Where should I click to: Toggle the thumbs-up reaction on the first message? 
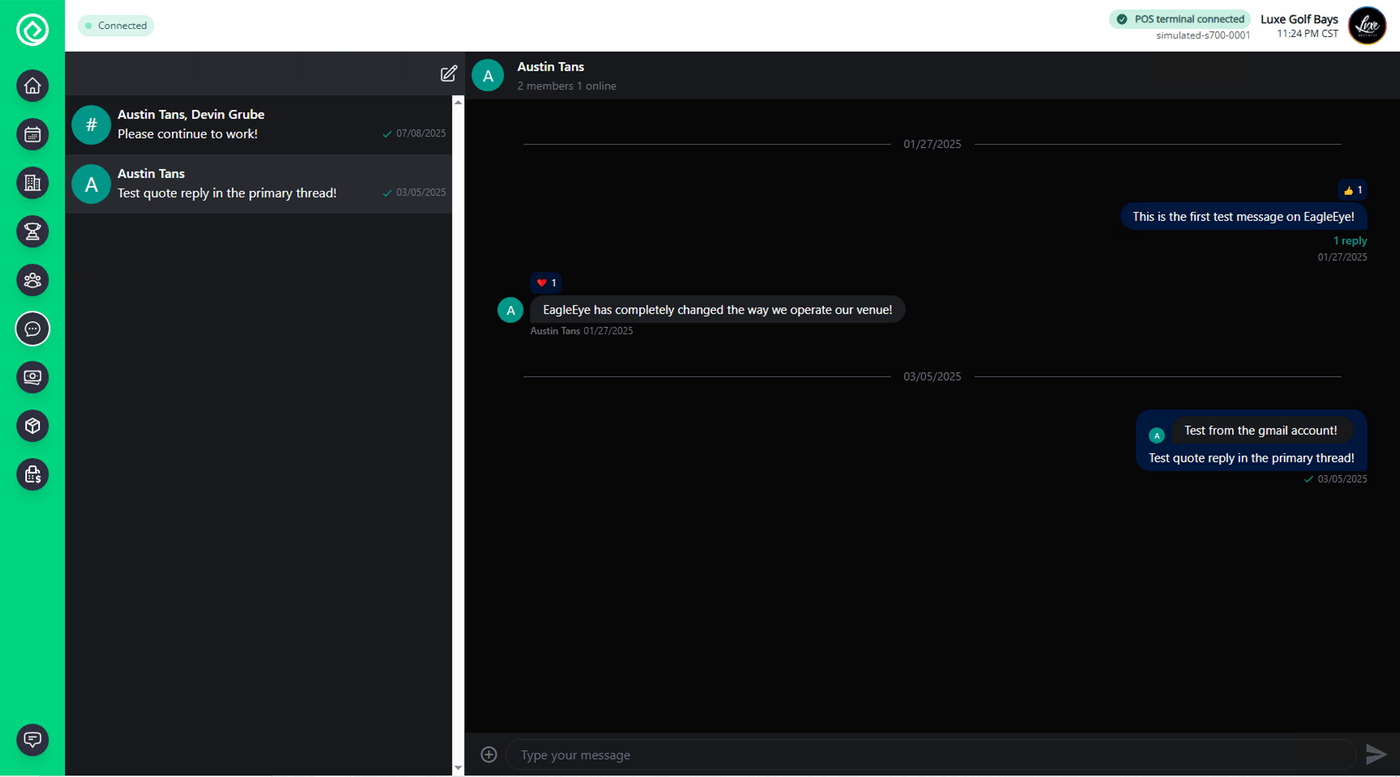click(1352, 189)
